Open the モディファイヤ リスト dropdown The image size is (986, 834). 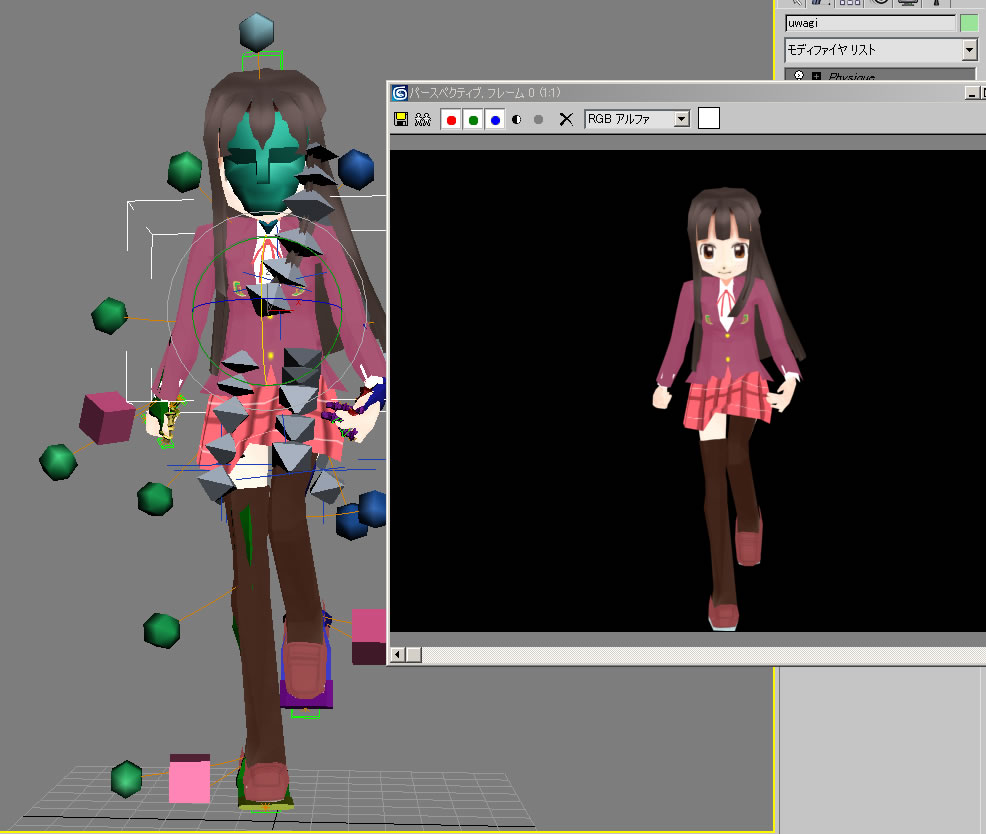(x=969, y=50)
